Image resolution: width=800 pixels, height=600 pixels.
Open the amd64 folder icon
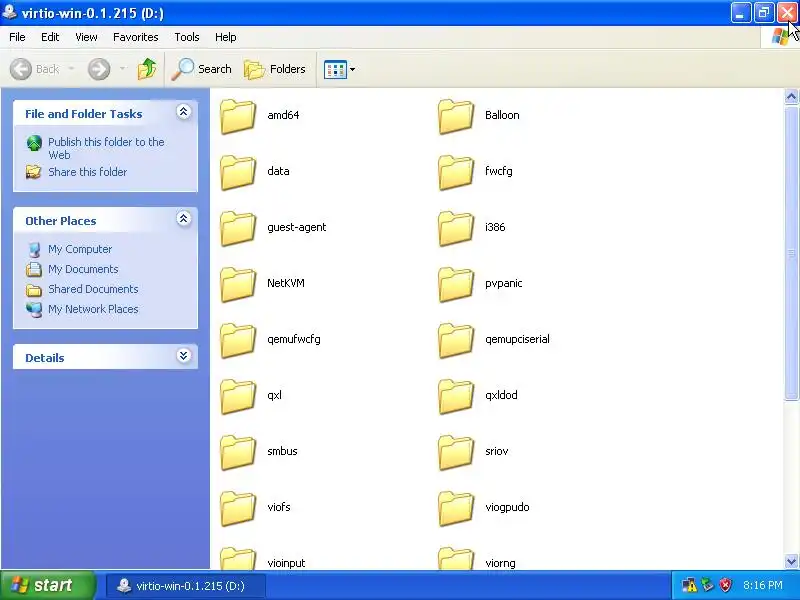(x=238, y=116)
